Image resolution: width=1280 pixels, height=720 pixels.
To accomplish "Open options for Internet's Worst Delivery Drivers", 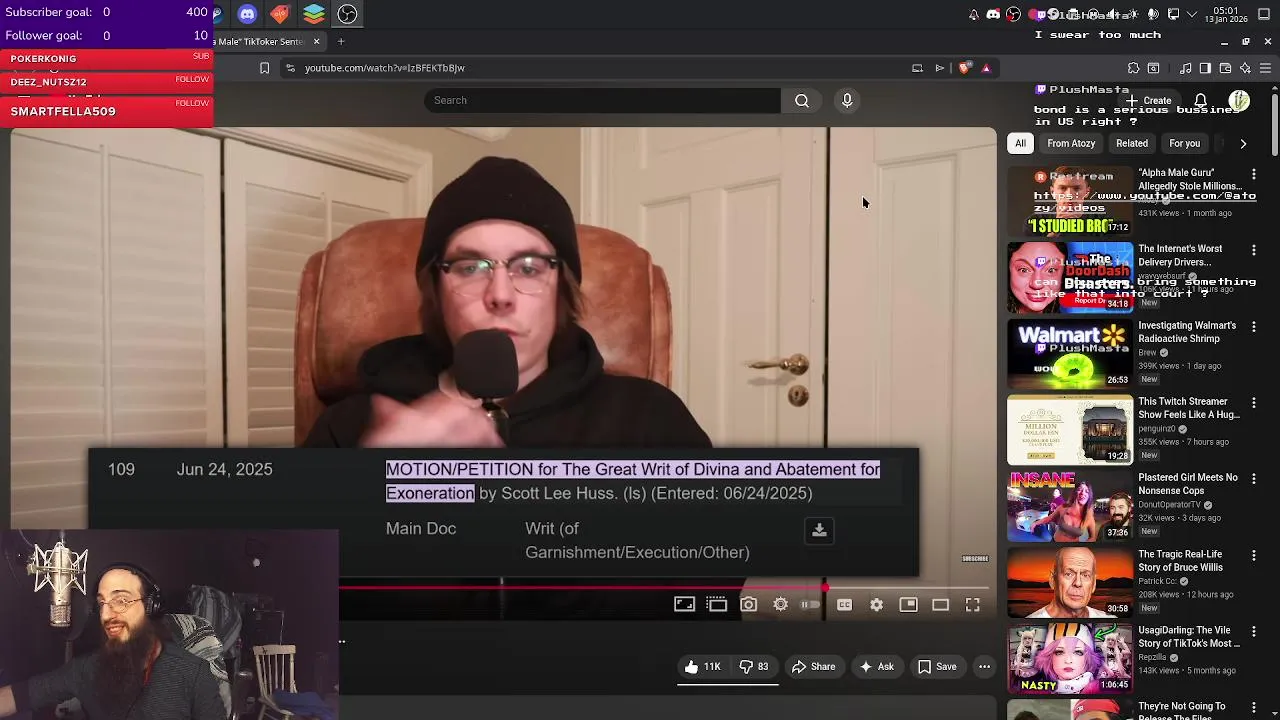I will pos(1253,250).
